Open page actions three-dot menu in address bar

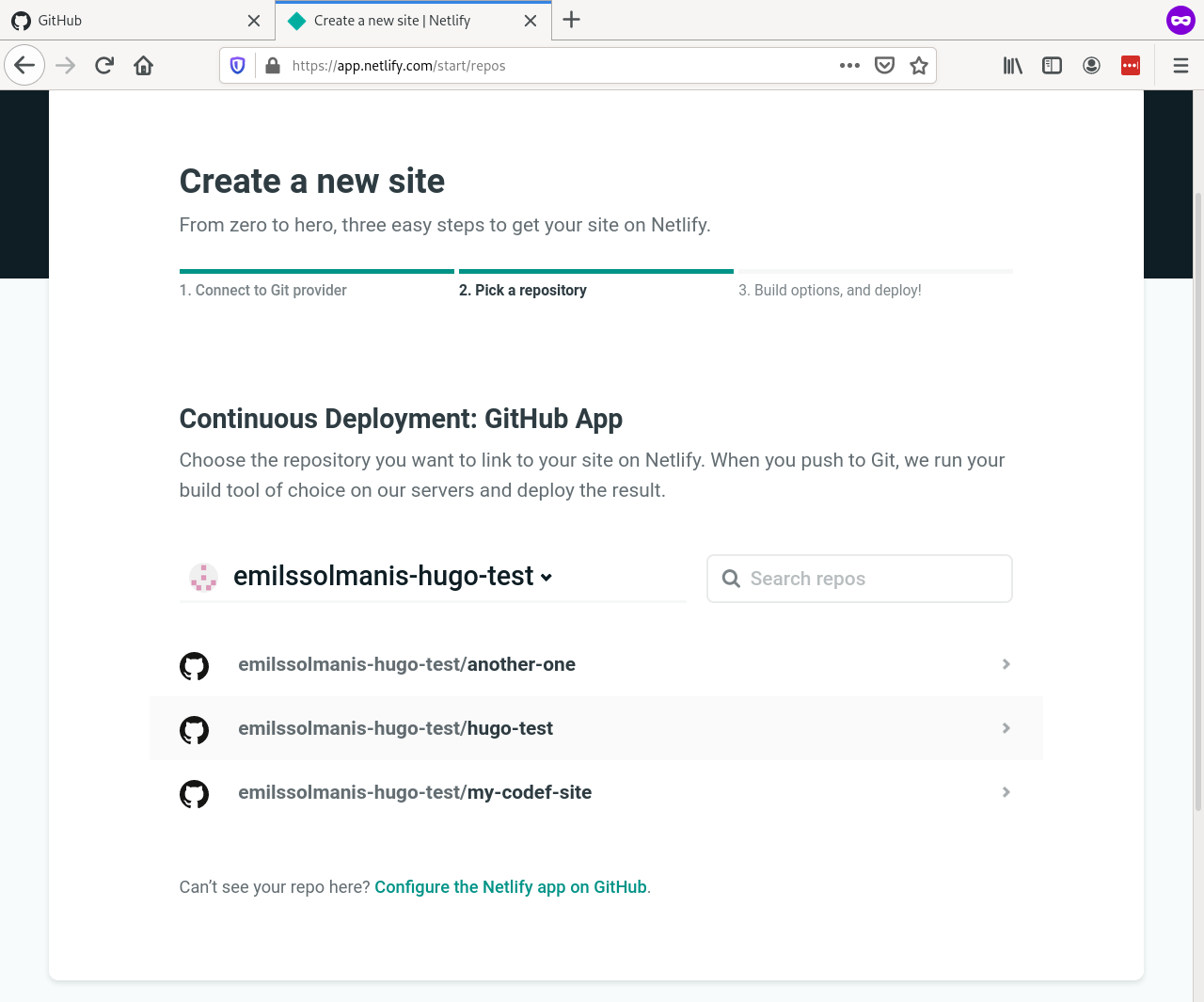[x=849, y=65]
